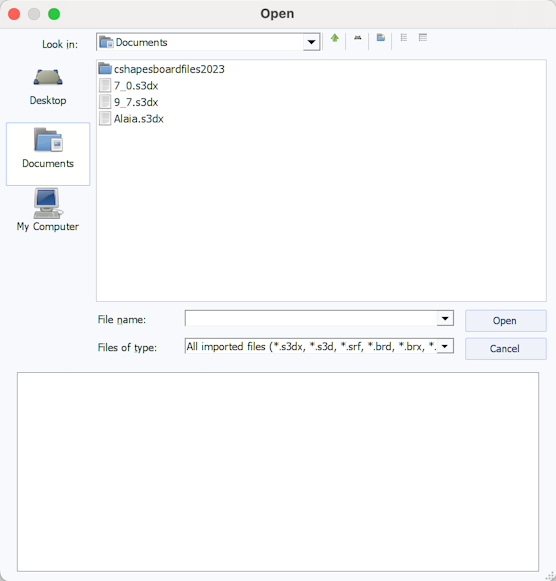The image size is (556, 581).
Task: Select the My Computer shortcut
Action: coord(48,210)
